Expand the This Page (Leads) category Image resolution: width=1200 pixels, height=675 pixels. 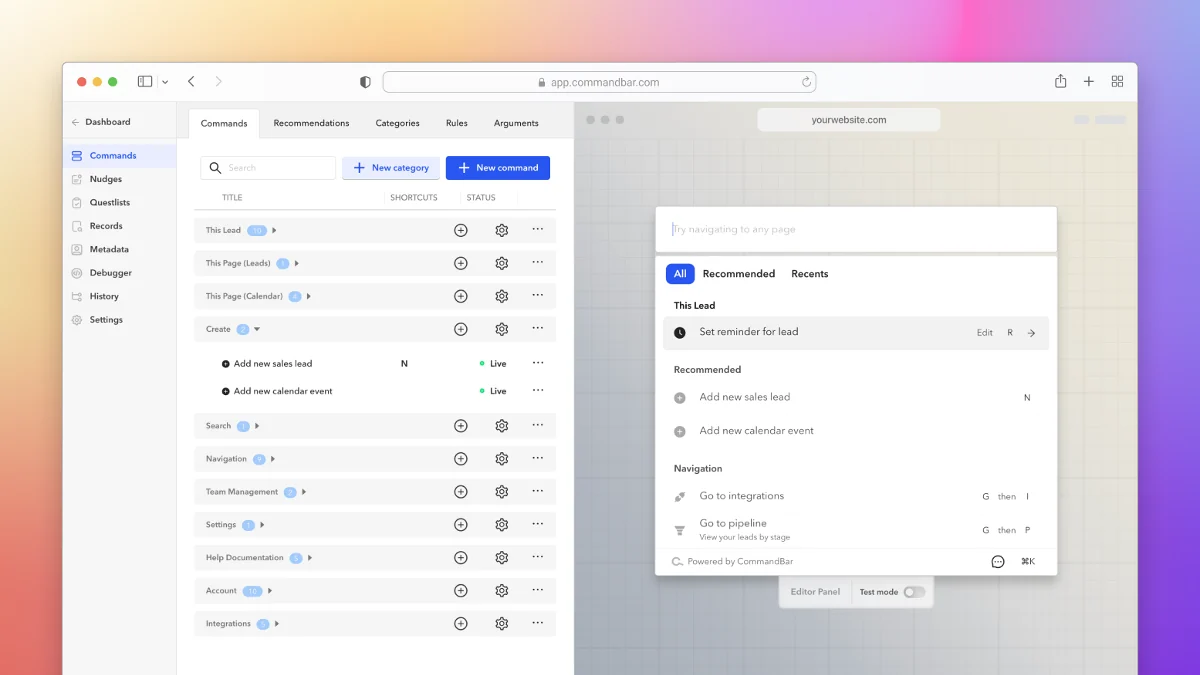click(x=297, y=263)
